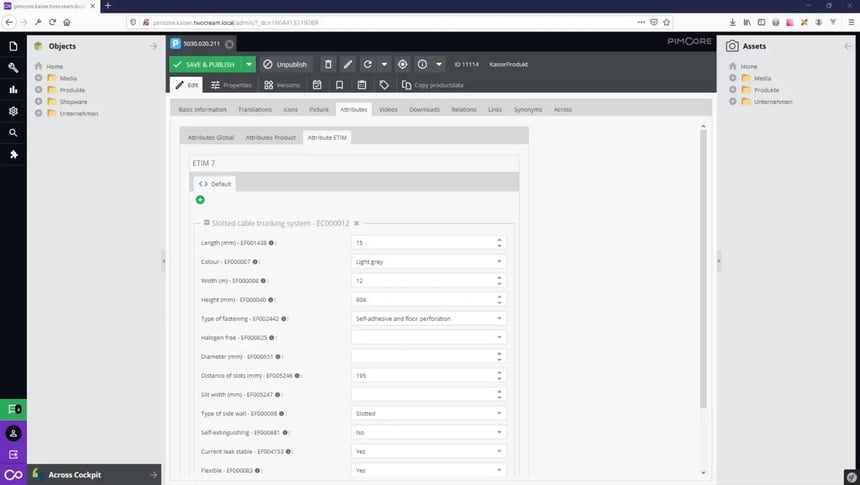This screenshot has height=485, width=860.
Task: Click the vertical scrollbar of the editor
Action: (x=704, y=269)
